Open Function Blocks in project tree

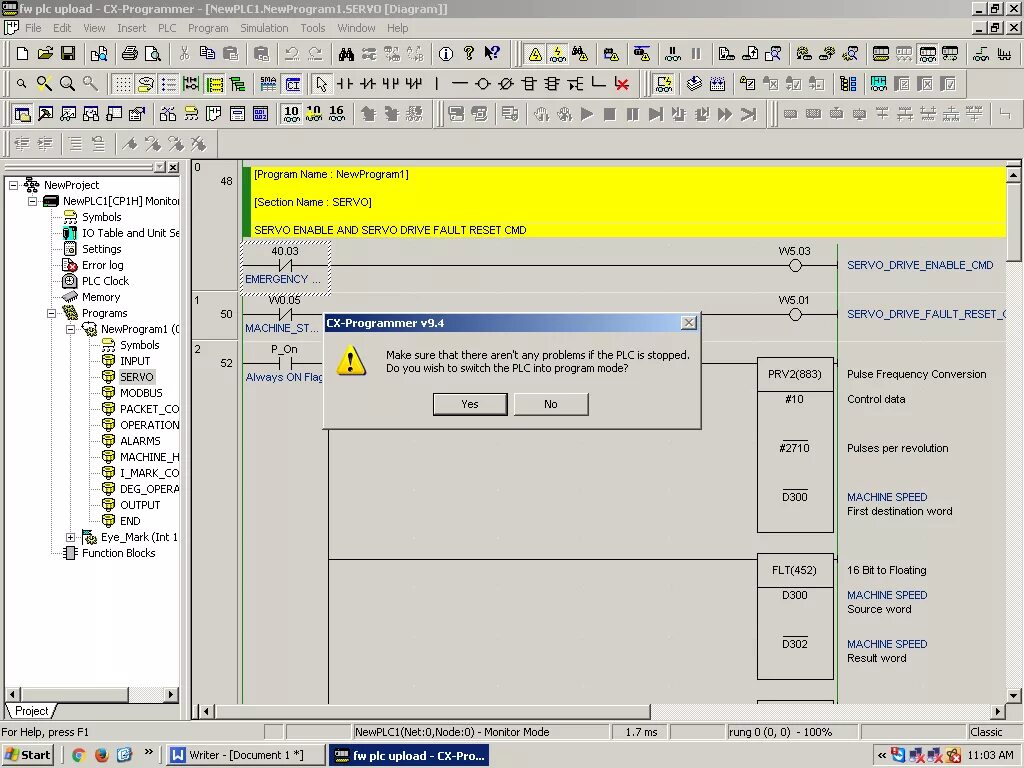point(118,553)
